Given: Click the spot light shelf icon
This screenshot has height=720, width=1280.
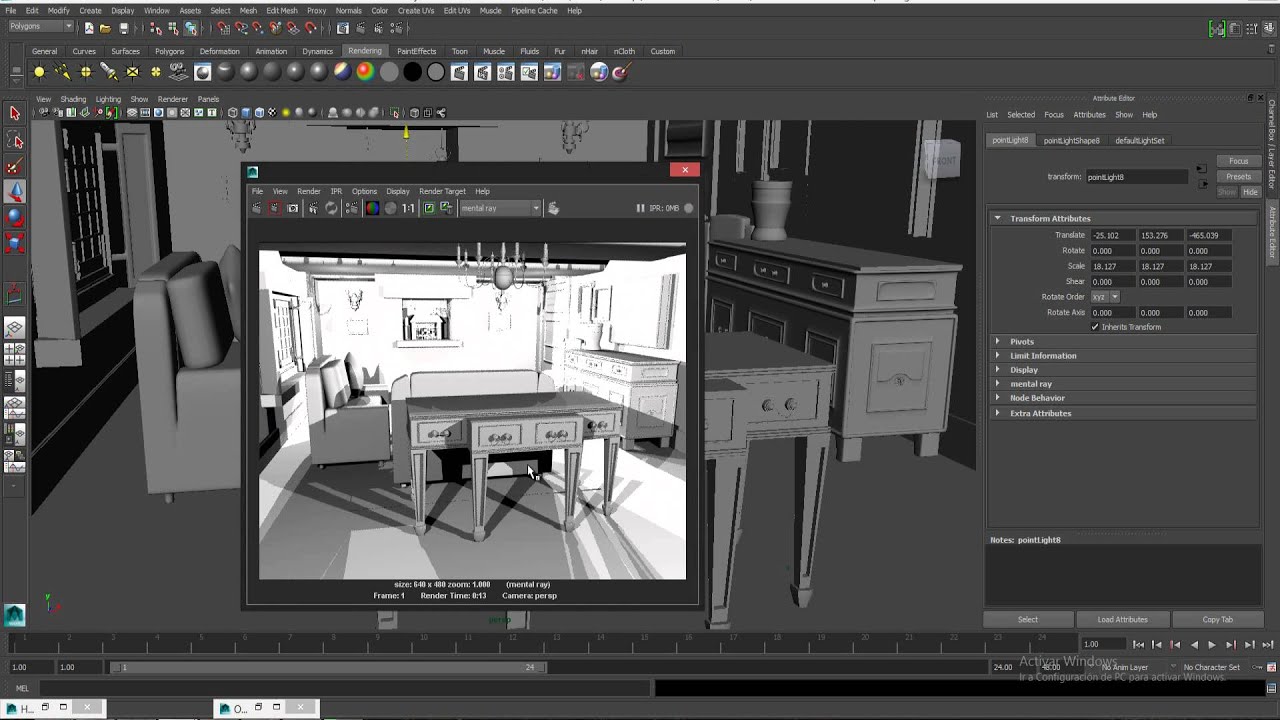Looking at the screenshot, I should coord(109,72).
